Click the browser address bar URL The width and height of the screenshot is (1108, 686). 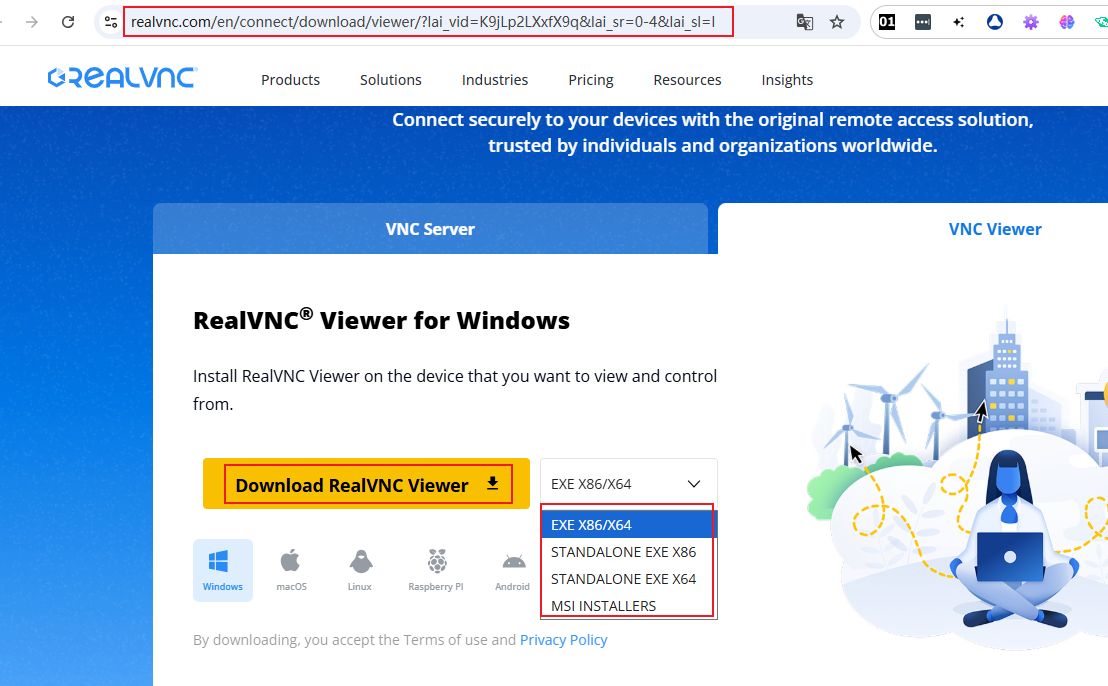(428, 22)
